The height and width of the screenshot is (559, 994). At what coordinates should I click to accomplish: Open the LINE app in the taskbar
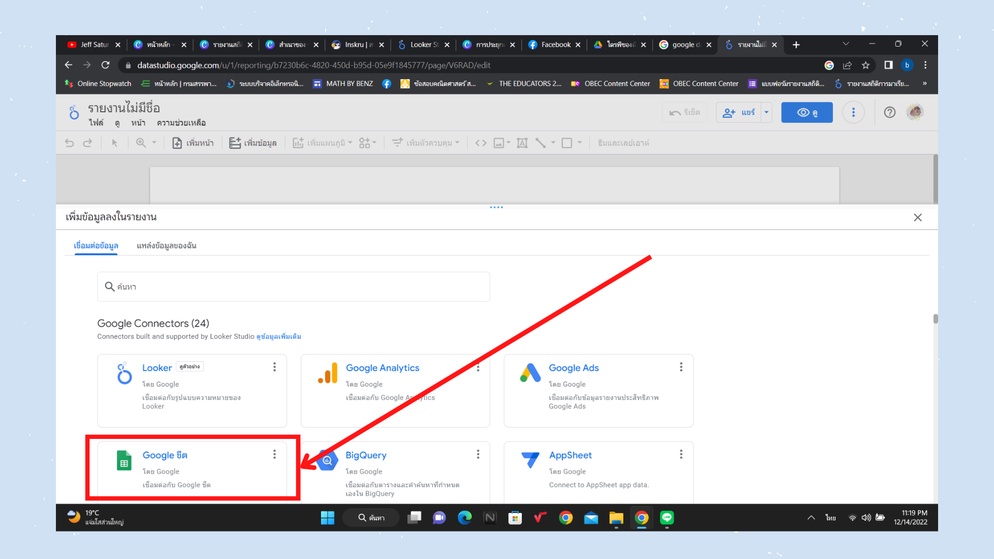pyautogui.click(x=667, y=518)
